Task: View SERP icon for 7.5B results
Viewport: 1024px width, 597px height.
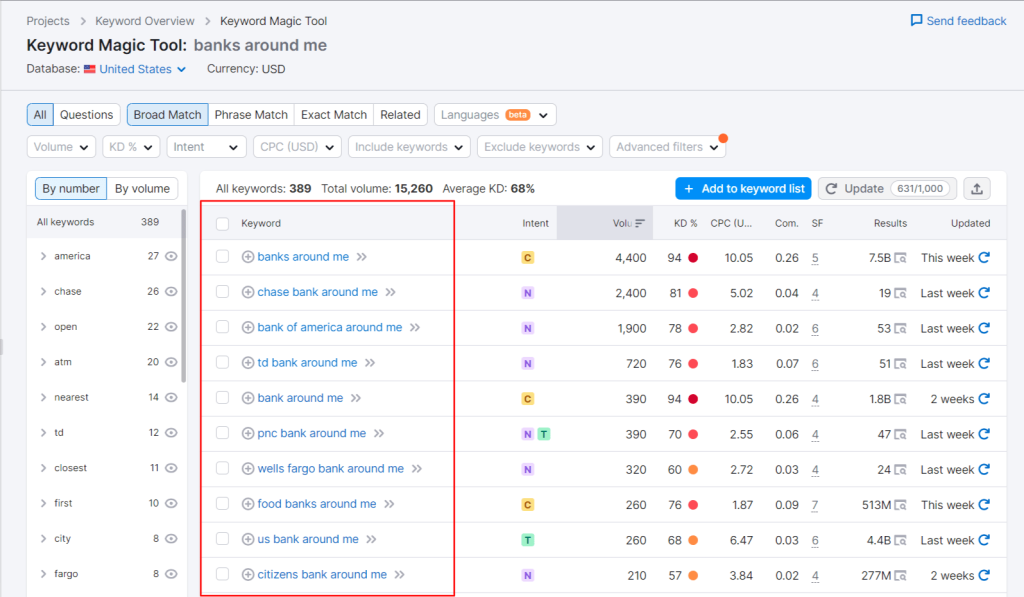Action: 901,258
